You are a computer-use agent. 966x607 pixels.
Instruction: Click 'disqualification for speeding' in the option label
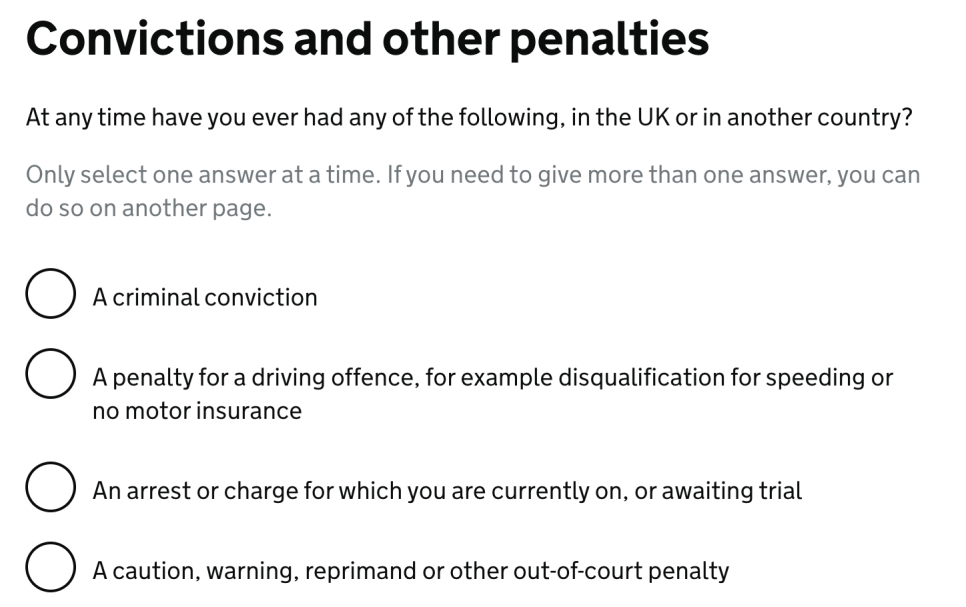[690, 378]
